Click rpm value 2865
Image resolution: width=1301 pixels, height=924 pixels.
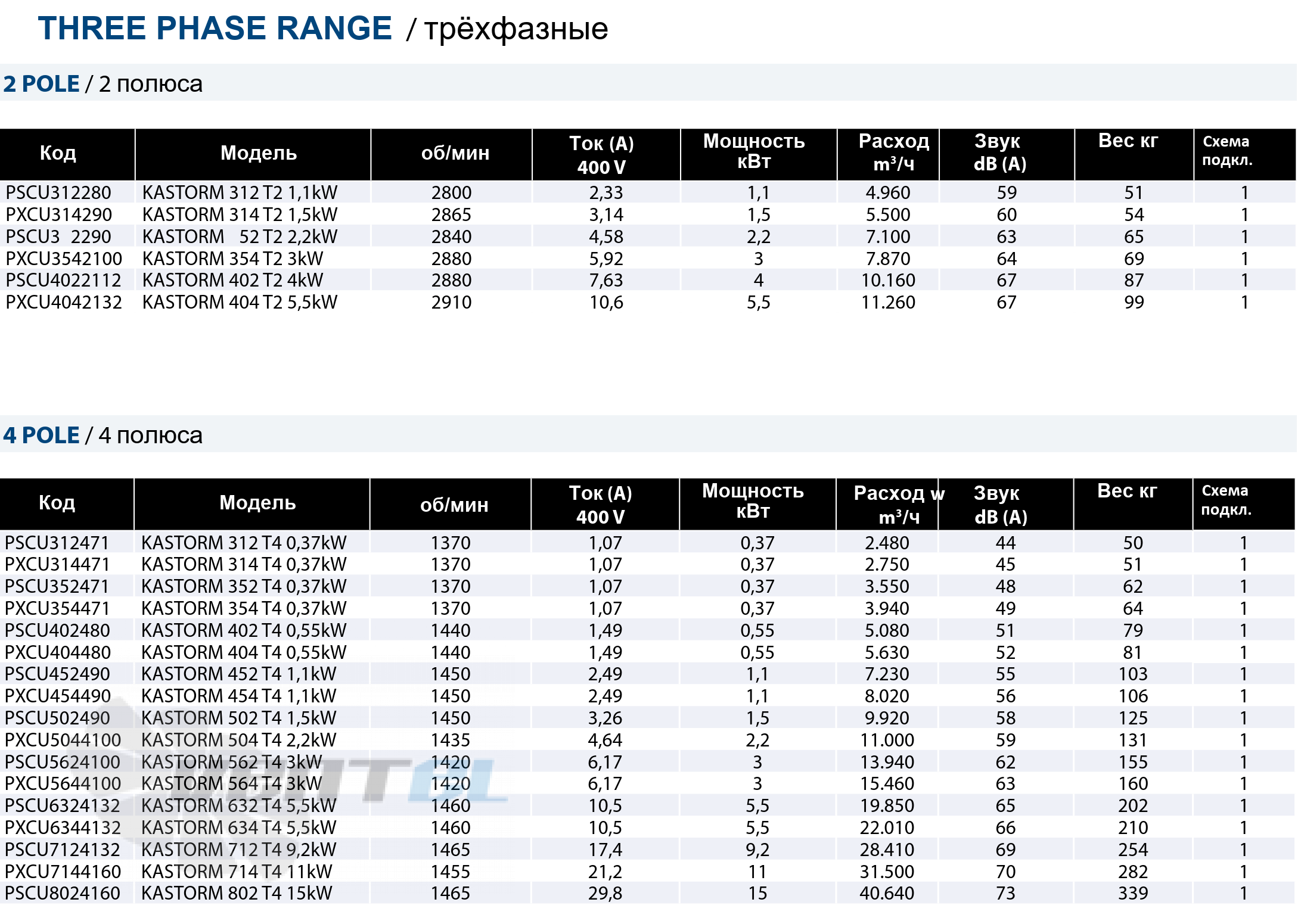451,214
